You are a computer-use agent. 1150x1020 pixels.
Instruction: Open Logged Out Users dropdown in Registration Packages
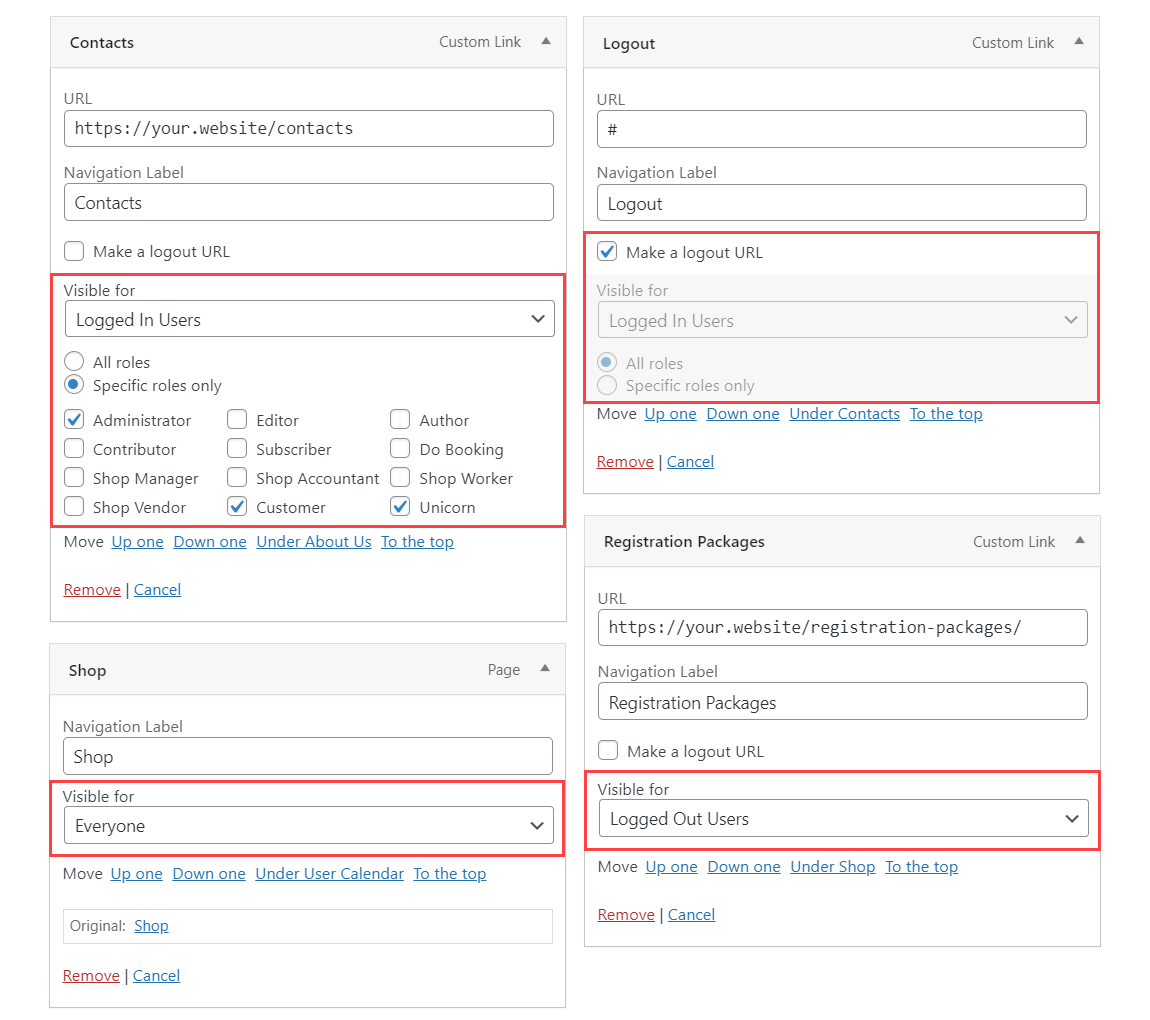pyautogui.click(x=843, y=818)
